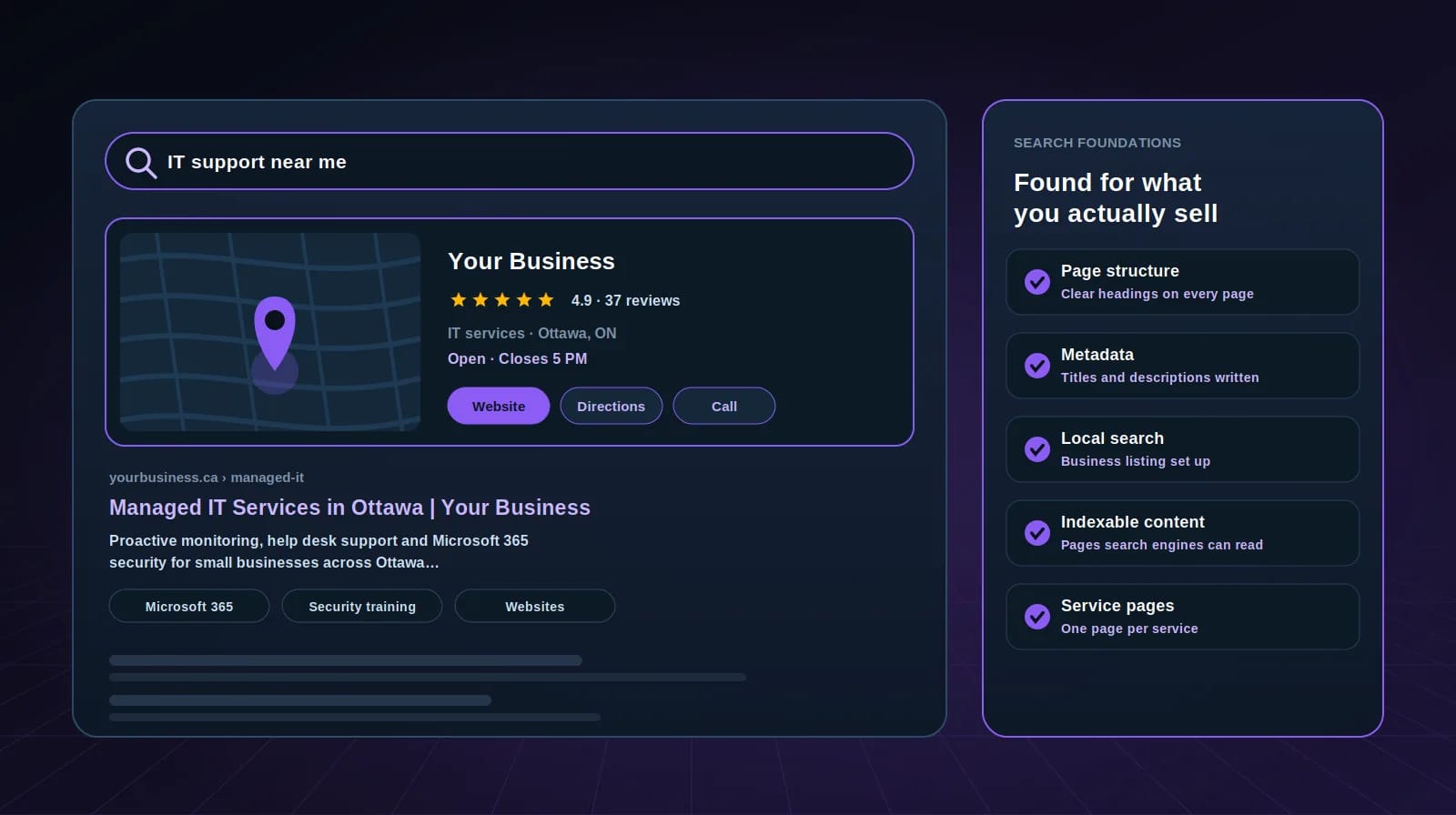1456x815 pixels.
Task: Open the Website button
Action: point(499,406)
